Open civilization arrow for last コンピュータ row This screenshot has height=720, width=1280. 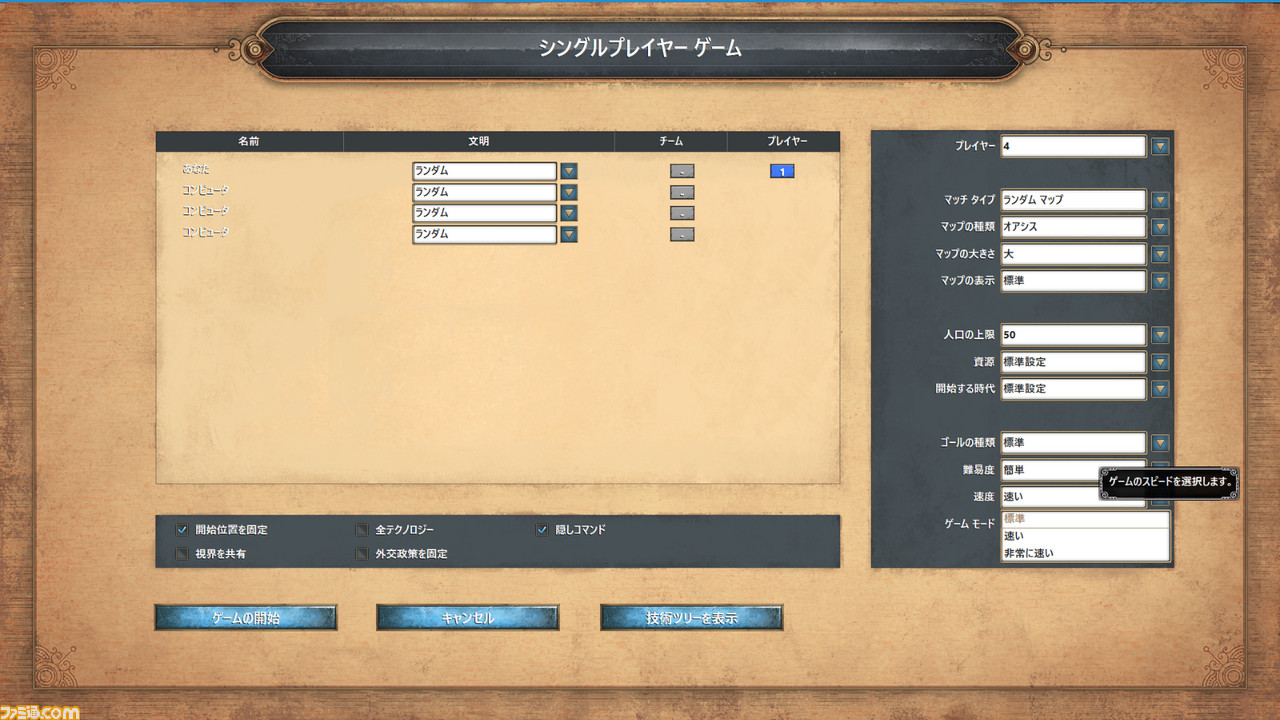[x=569, y=234]
